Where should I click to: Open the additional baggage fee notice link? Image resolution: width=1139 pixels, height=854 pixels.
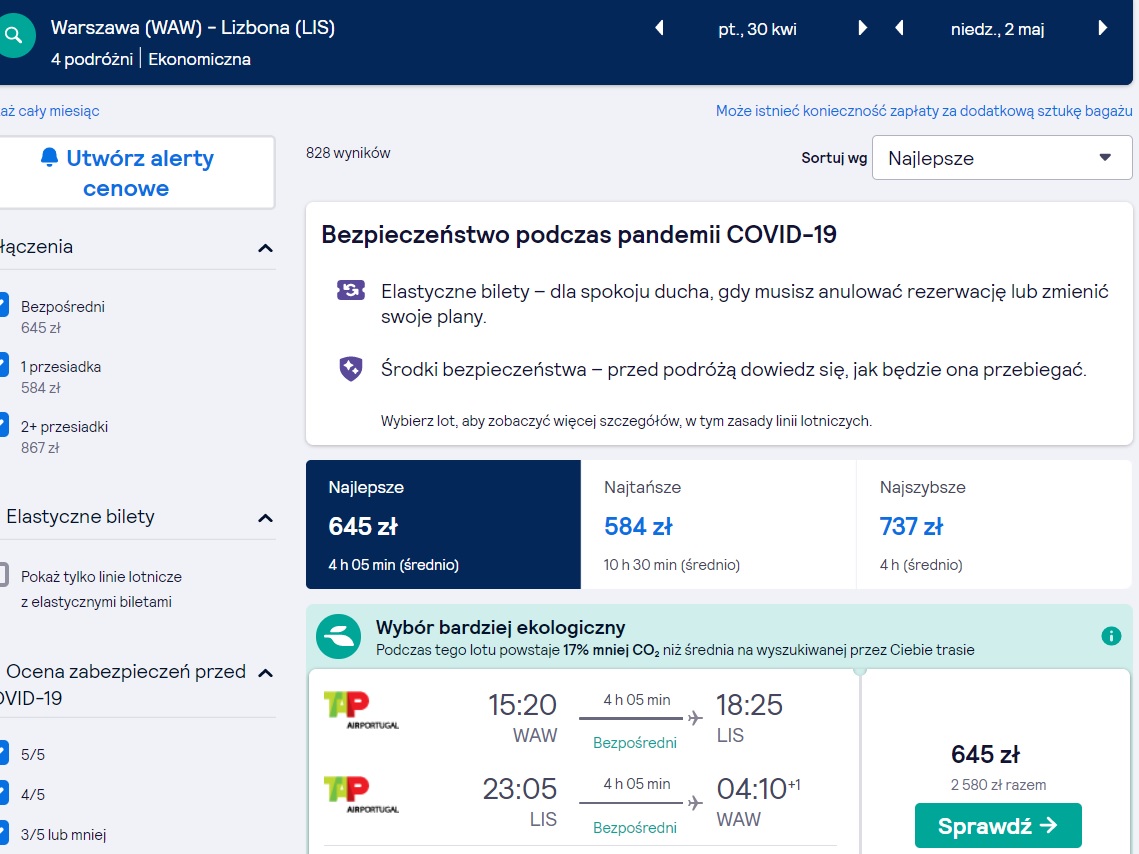[924, 111]
